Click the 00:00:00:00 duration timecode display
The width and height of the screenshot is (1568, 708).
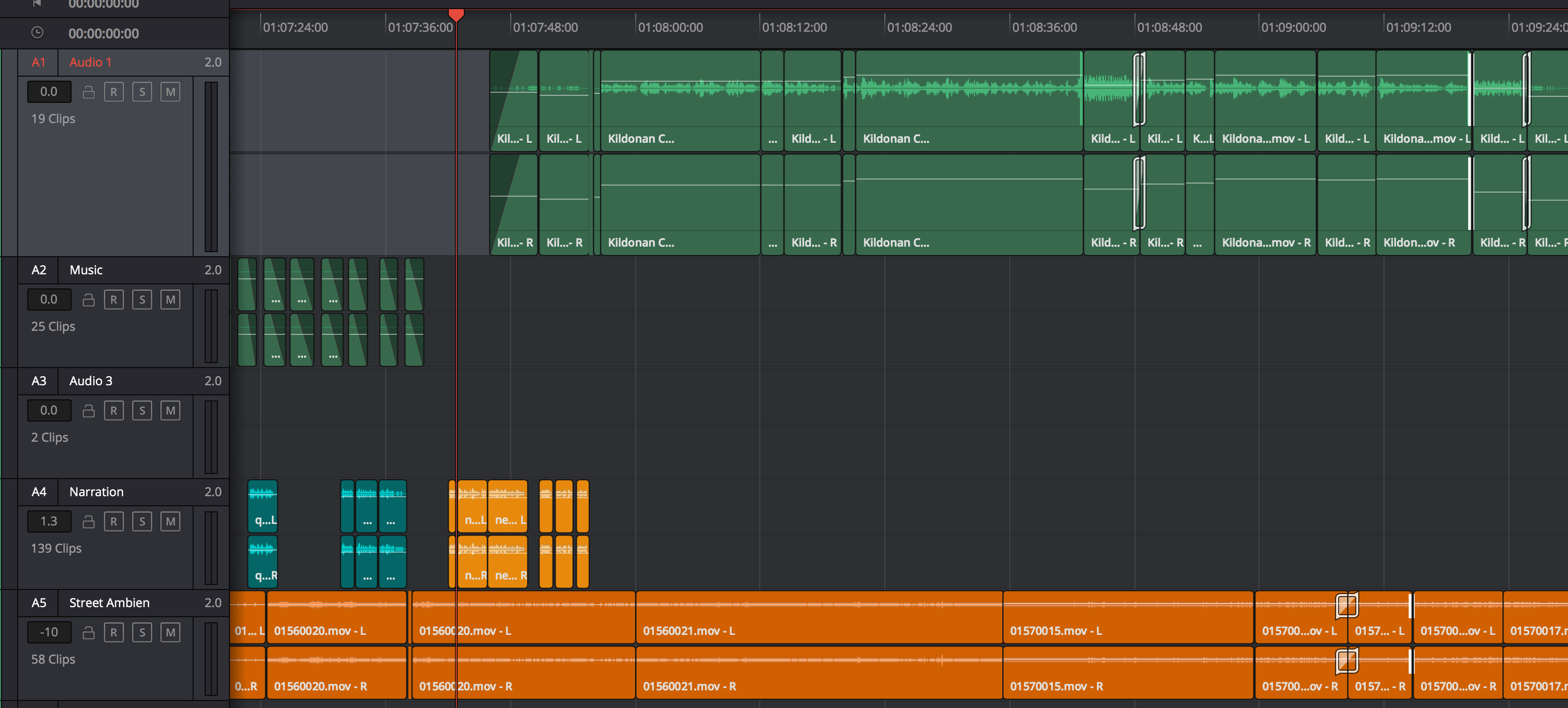pos(103,33)
